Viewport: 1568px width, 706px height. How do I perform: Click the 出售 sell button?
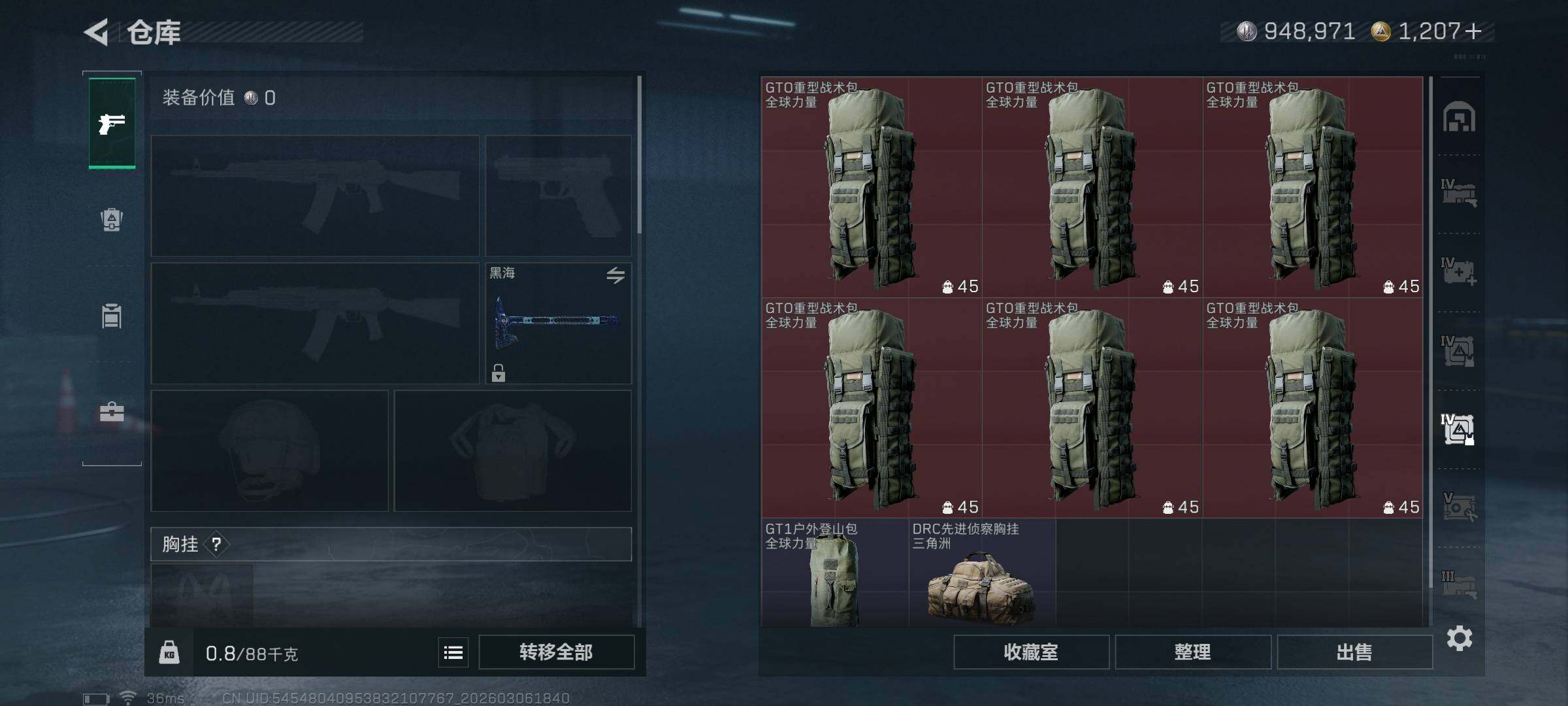pyautogui.click(x=1354, y=652)
